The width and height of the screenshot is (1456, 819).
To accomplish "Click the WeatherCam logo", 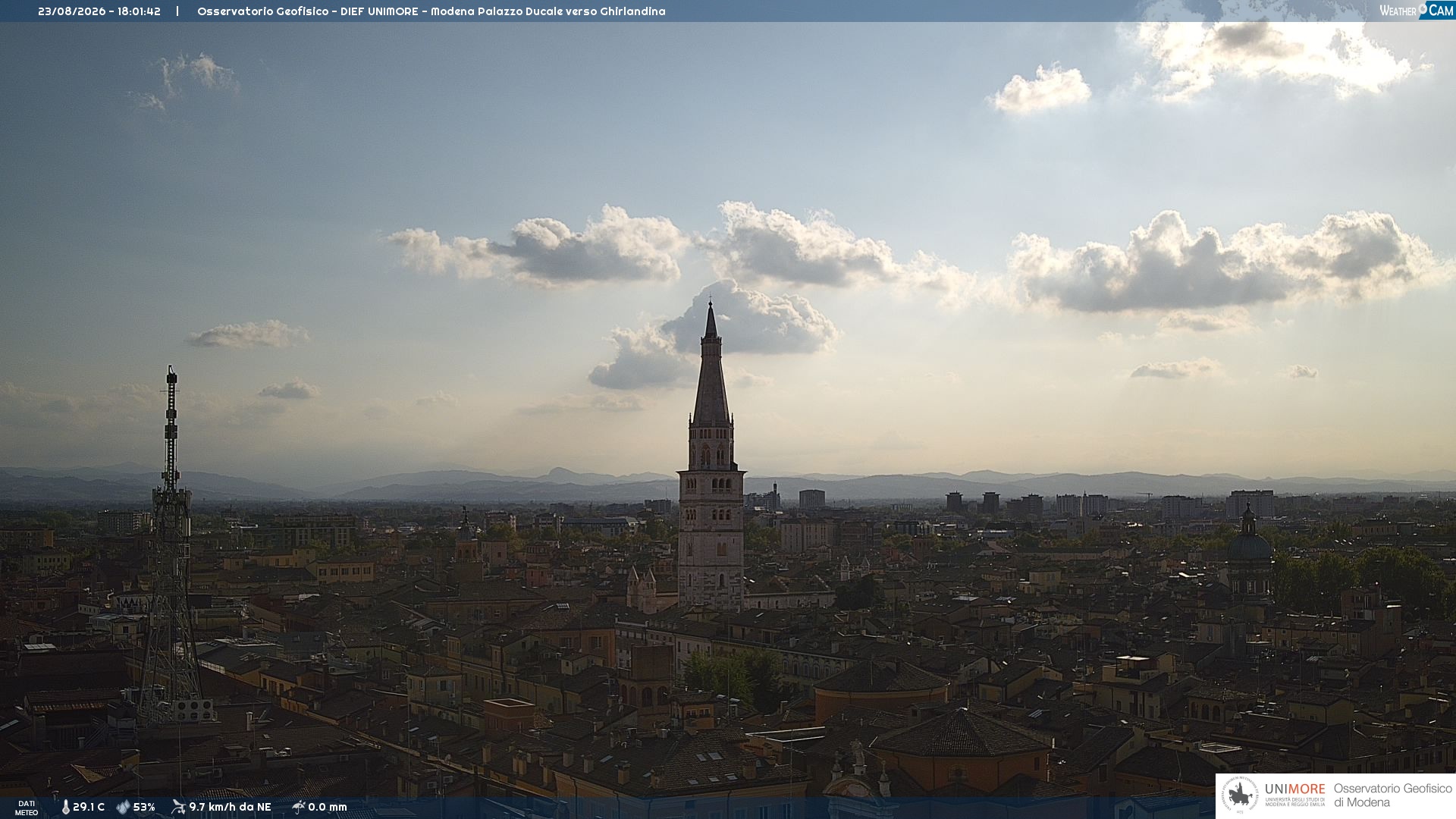I will coord(1416,11).
